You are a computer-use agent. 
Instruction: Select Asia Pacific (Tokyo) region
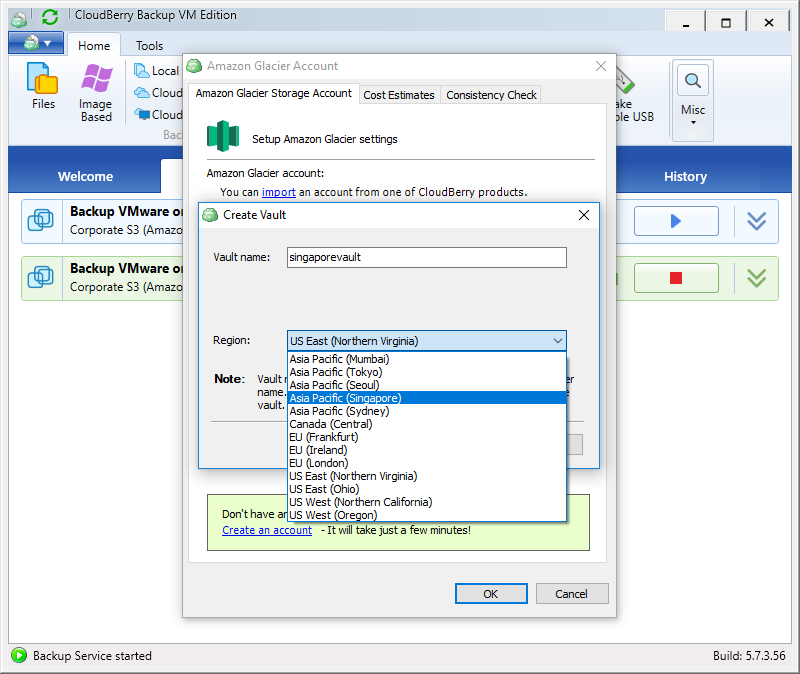pyautogui.click(x=427, y=372)
